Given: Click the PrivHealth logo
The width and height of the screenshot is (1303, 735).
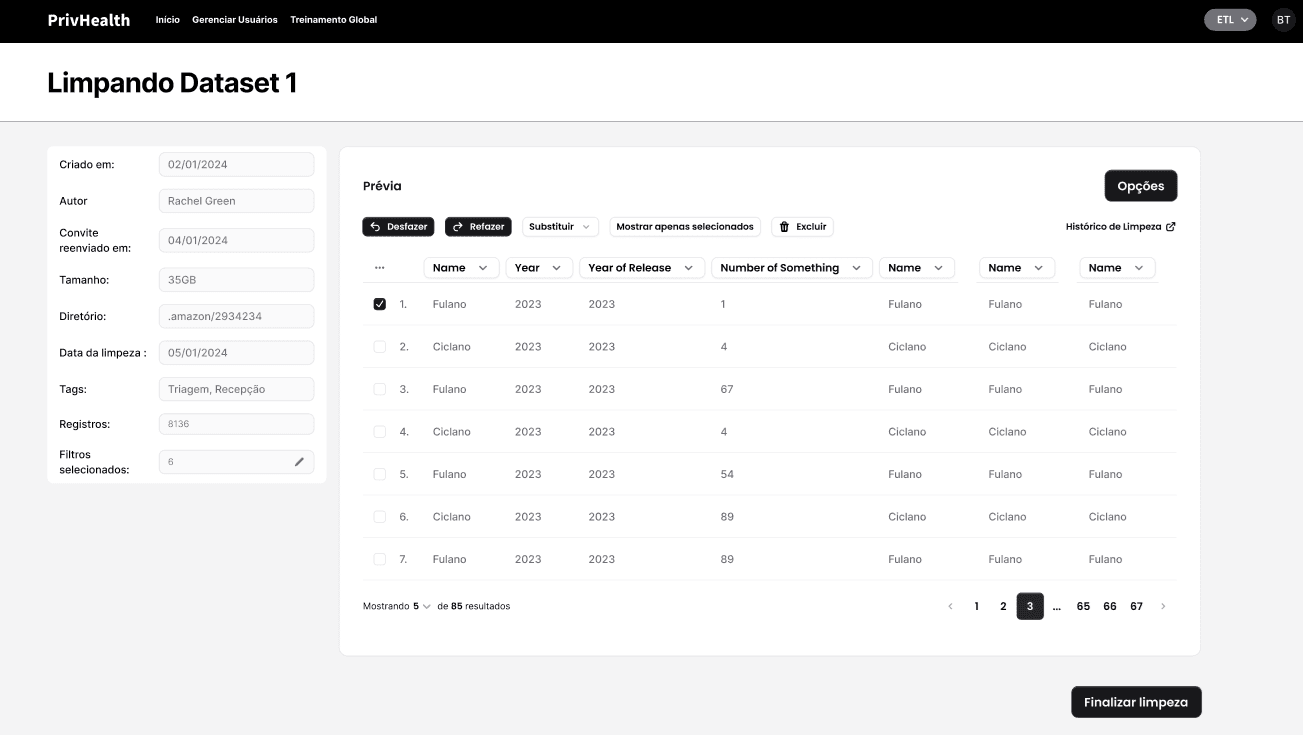Looking at the screenshot, I should coord(87,19).
